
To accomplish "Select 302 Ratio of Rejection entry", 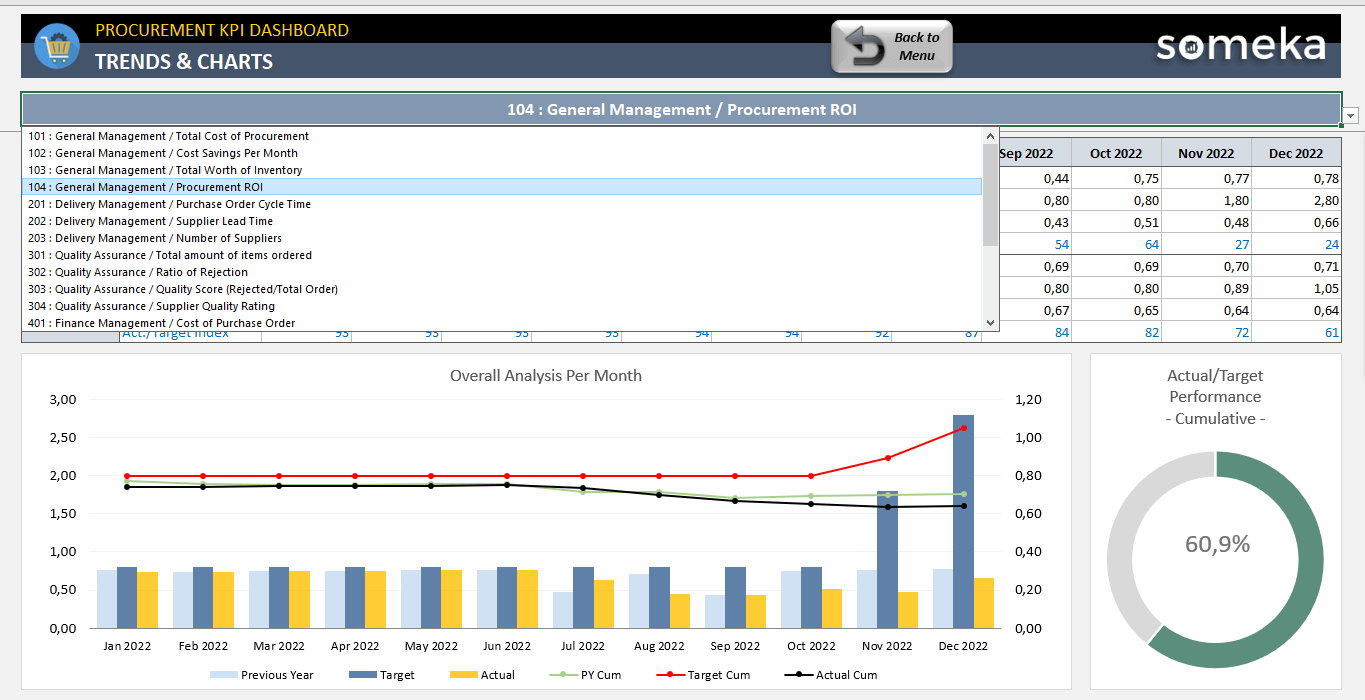I will [151, 272].
